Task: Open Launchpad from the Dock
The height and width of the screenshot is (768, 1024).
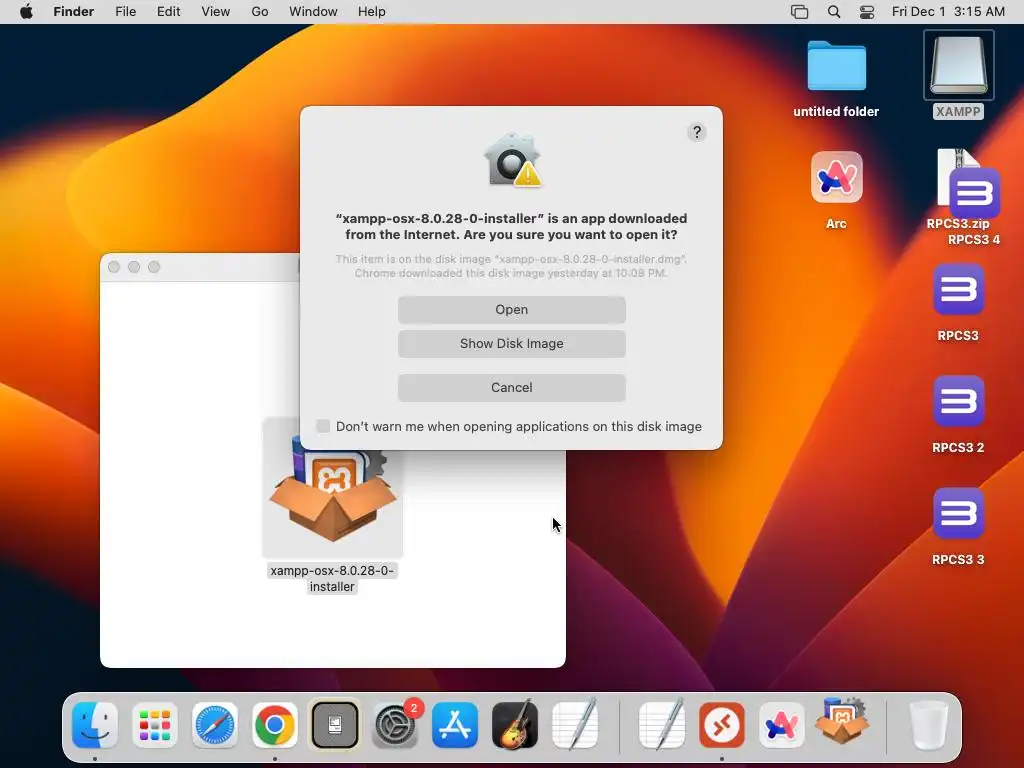Action: point(155,725)
